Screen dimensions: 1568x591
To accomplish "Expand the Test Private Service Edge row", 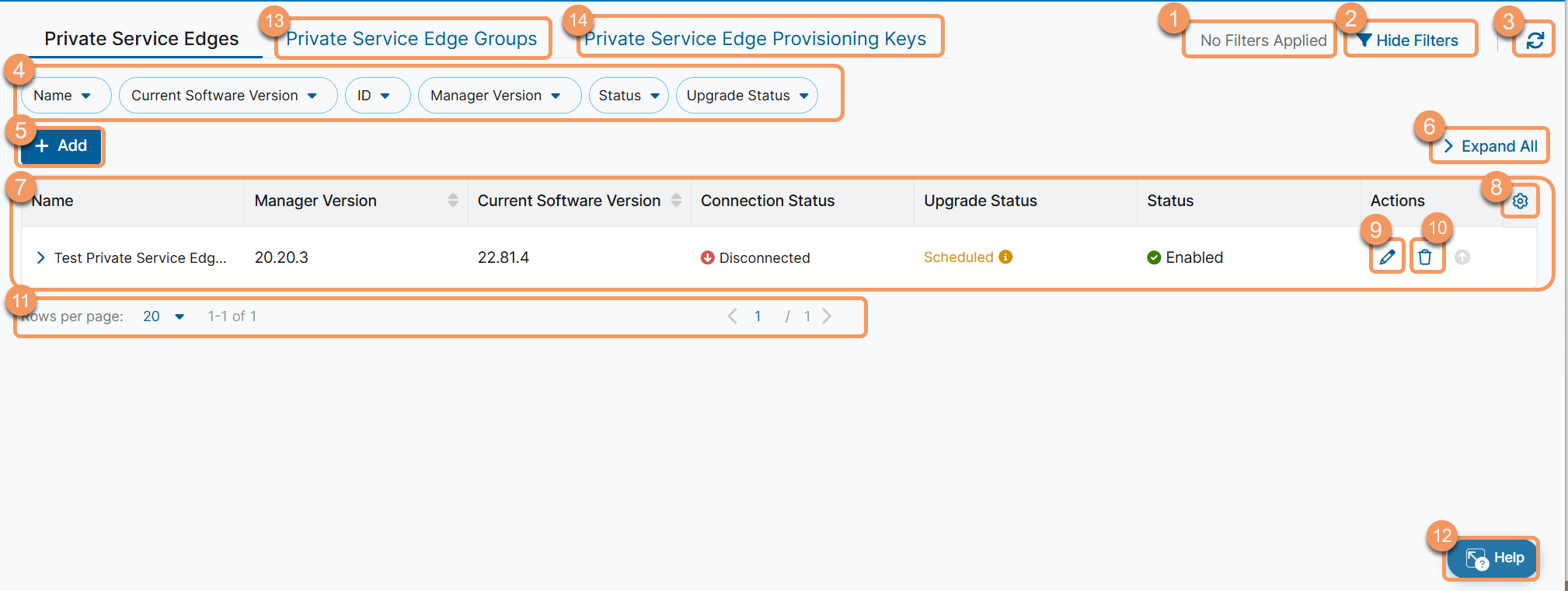I will (x=41, y=257).
